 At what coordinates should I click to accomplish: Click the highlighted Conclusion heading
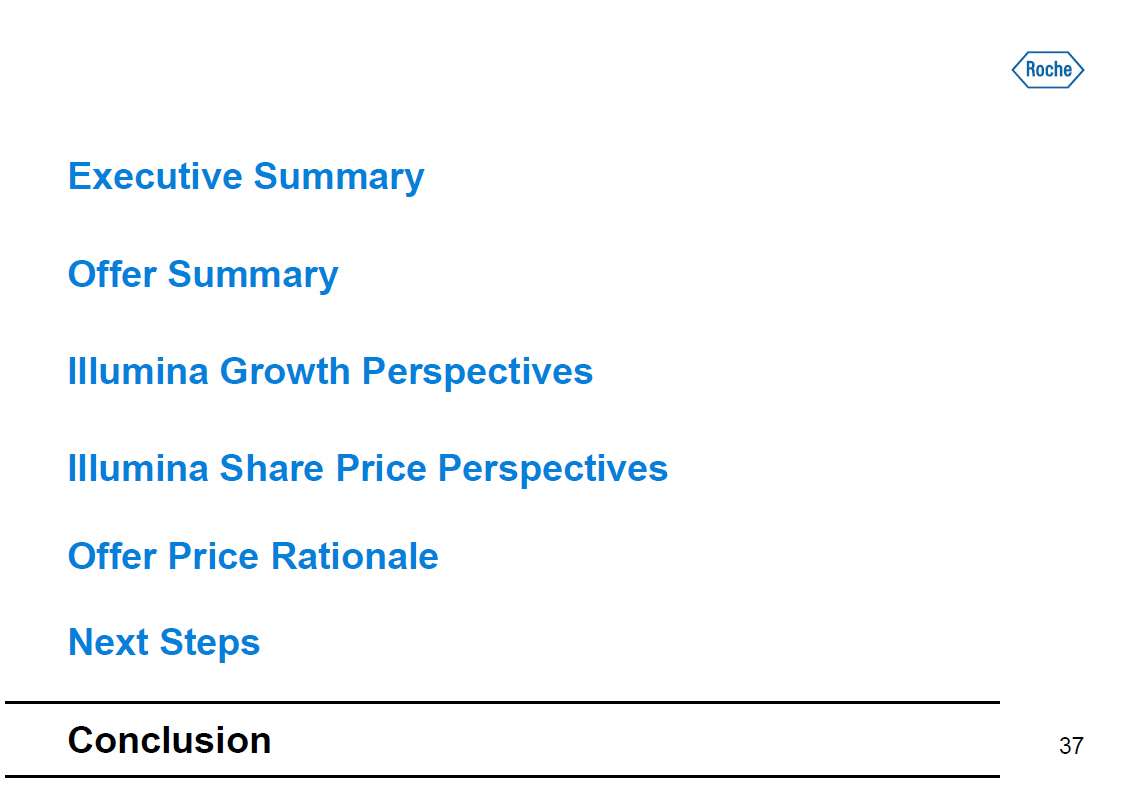click(x=169, y=741)
